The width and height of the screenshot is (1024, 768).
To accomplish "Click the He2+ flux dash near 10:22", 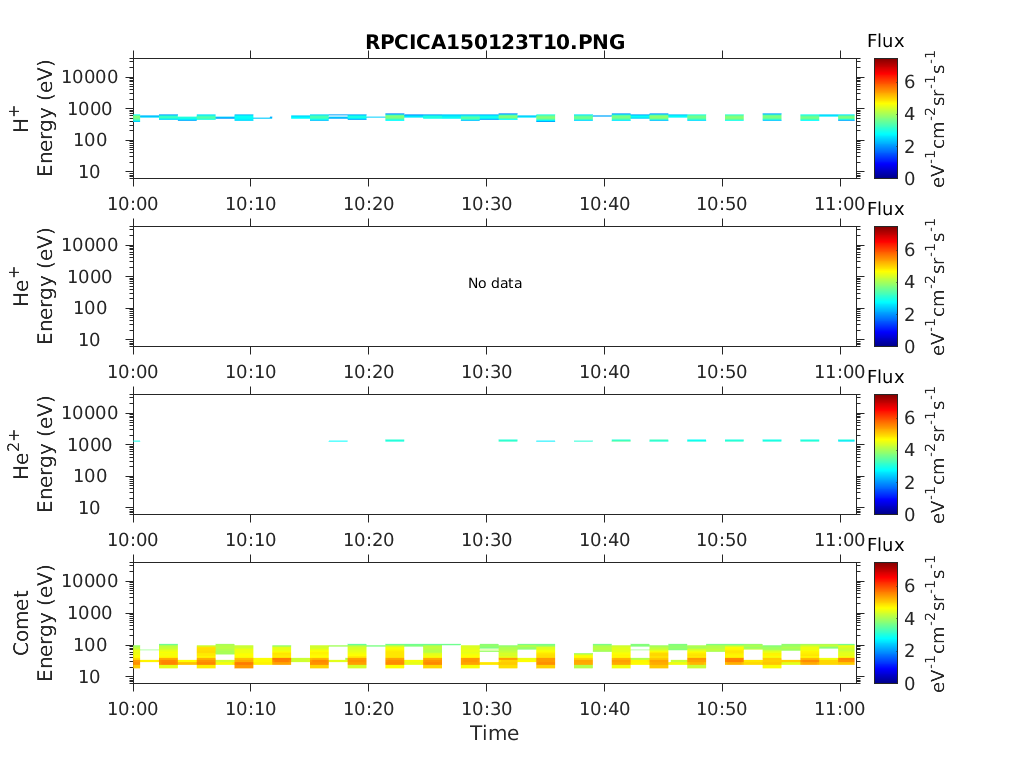I will click(394, 441).
